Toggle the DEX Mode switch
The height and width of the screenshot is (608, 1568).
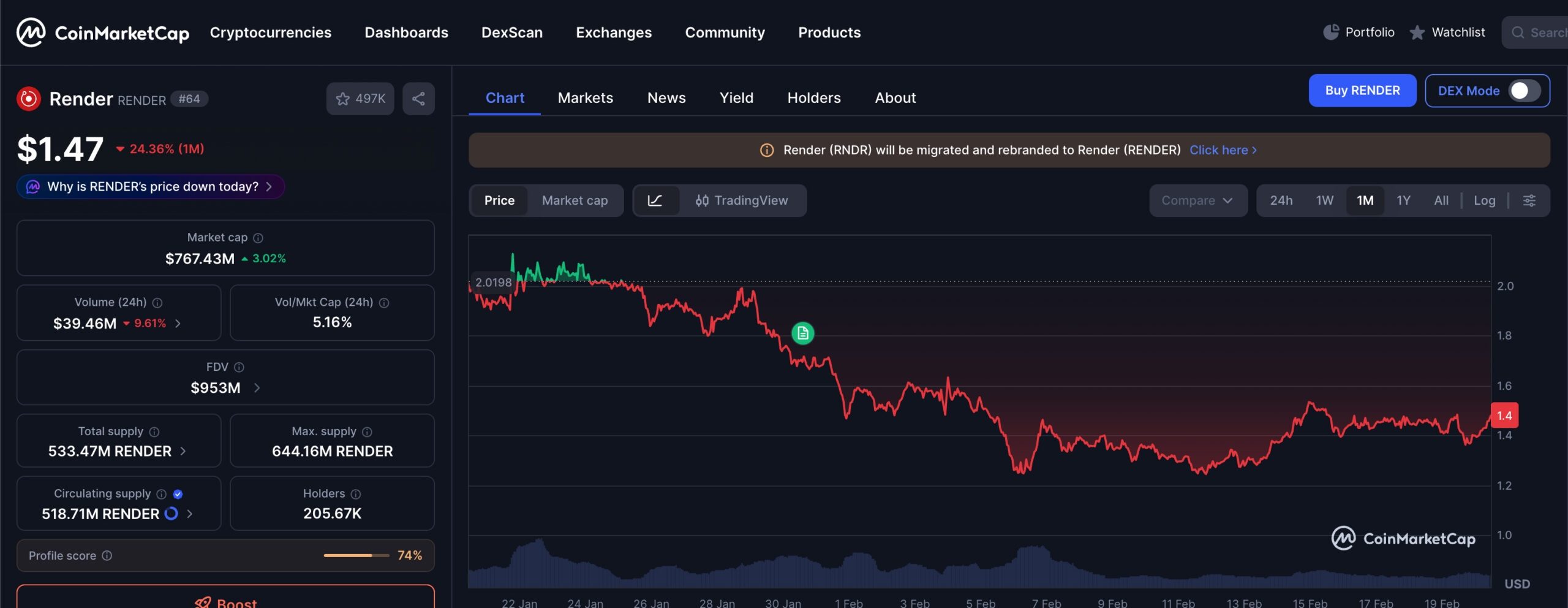(1525, 91)
